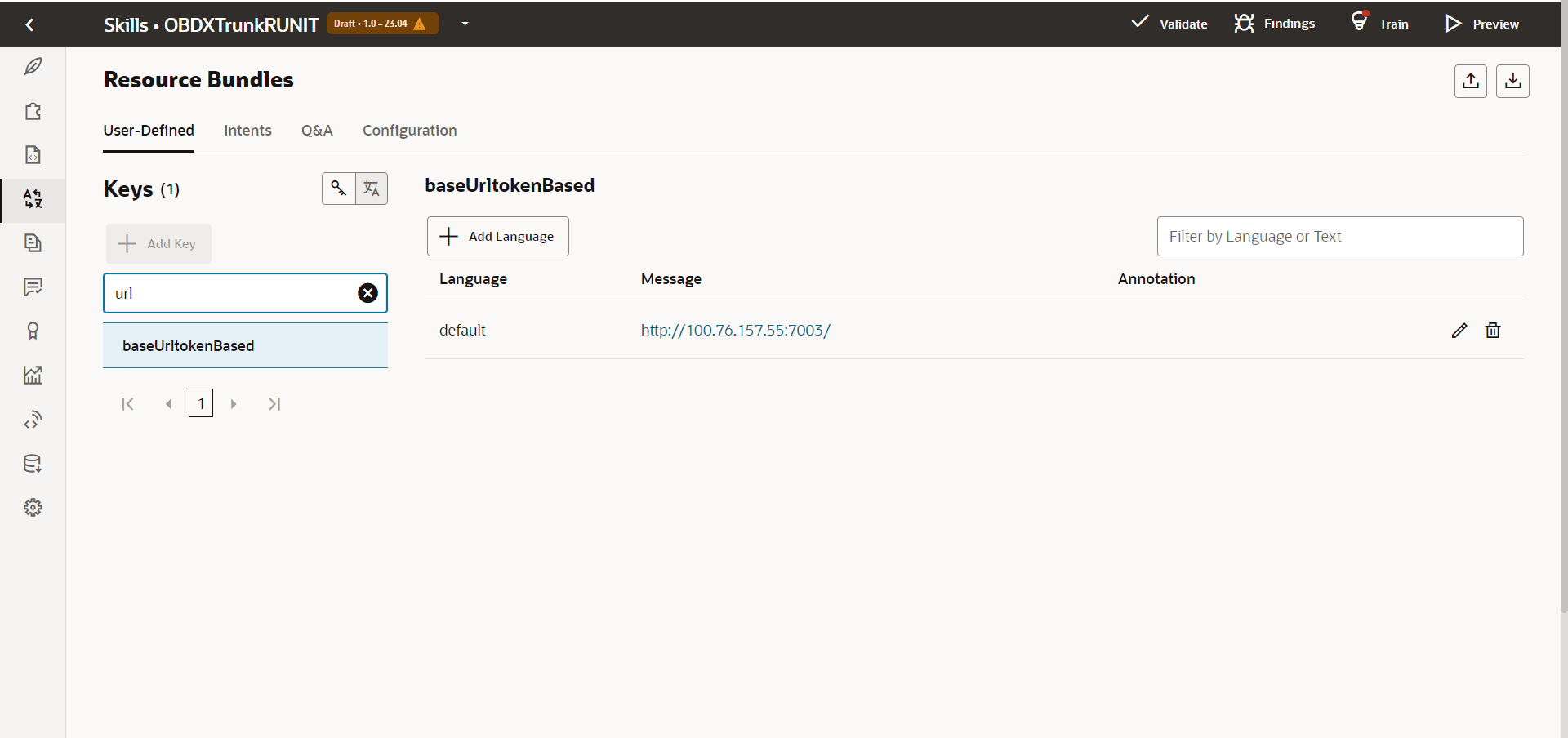
Task: Import resource bundle with upload icon
Action: coord(1471,81)
